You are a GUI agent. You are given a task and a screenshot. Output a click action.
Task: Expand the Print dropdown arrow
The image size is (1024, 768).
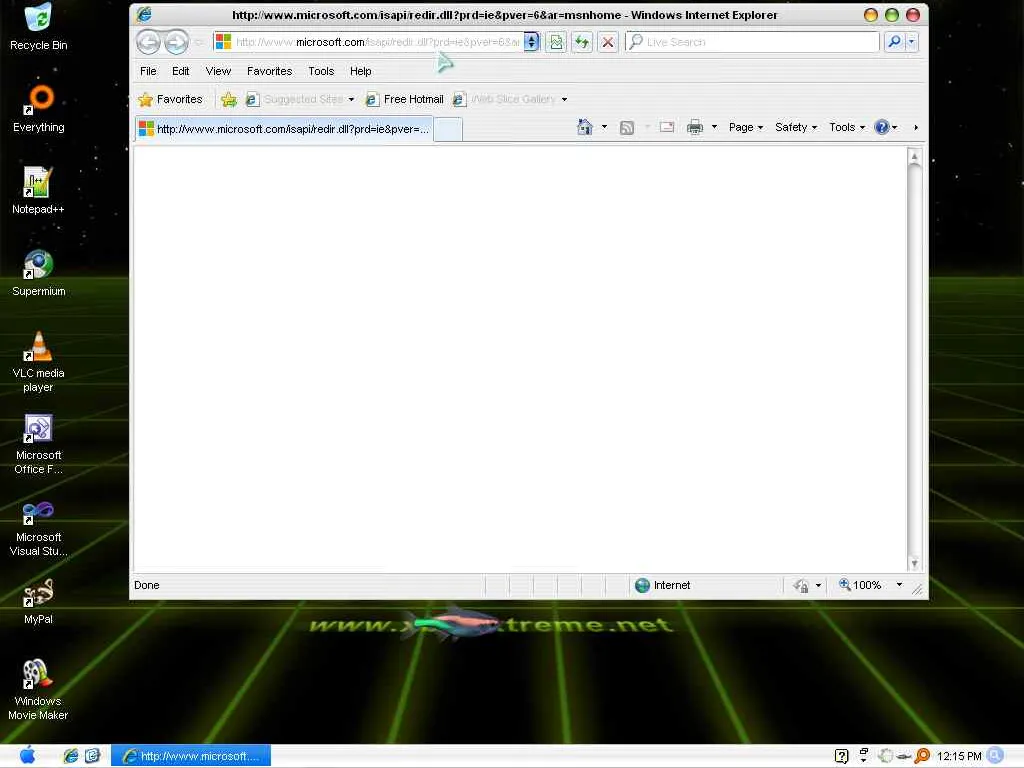[714, 127]
